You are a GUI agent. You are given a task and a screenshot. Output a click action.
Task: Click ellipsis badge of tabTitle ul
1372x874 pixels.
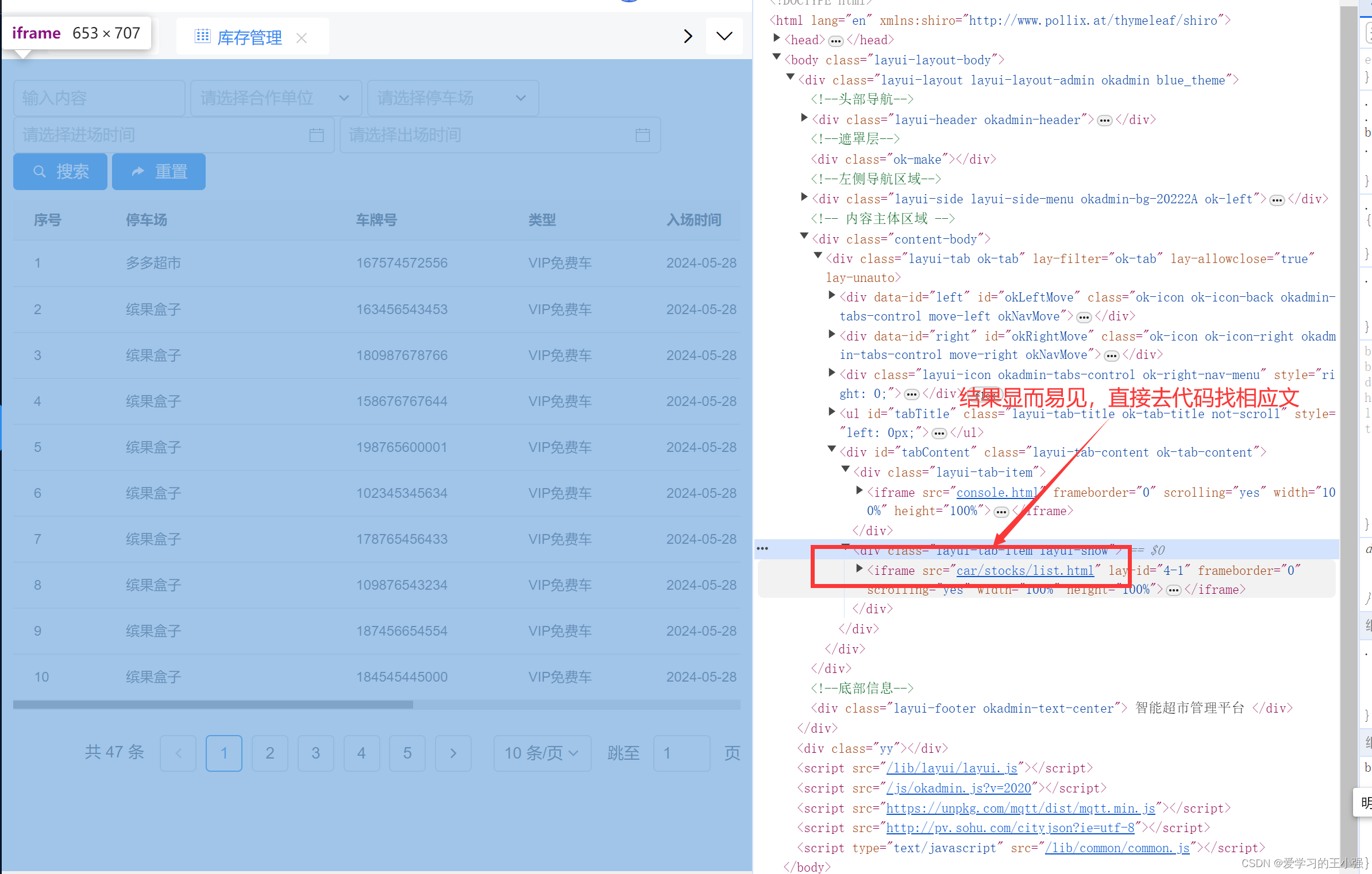tap(939, 434)
